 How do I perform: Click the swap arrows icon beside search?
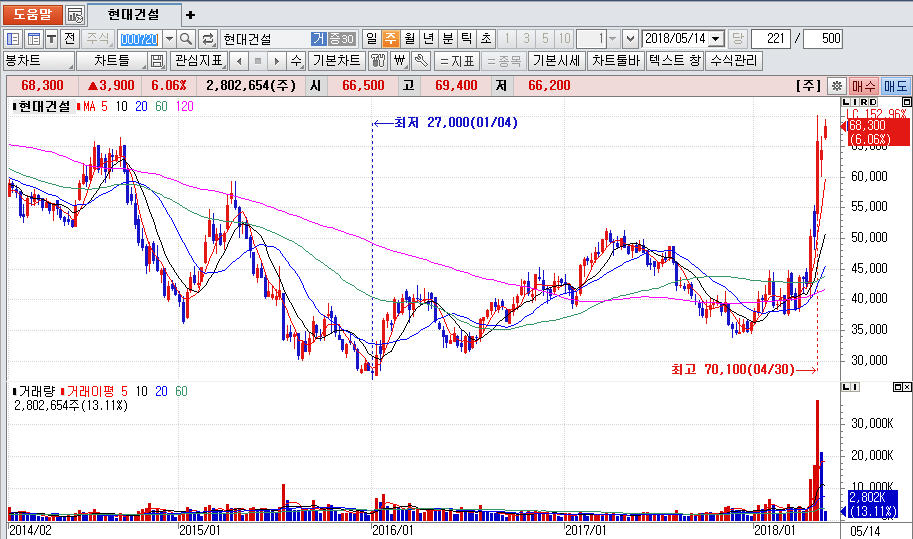click(x=208, y=39)
